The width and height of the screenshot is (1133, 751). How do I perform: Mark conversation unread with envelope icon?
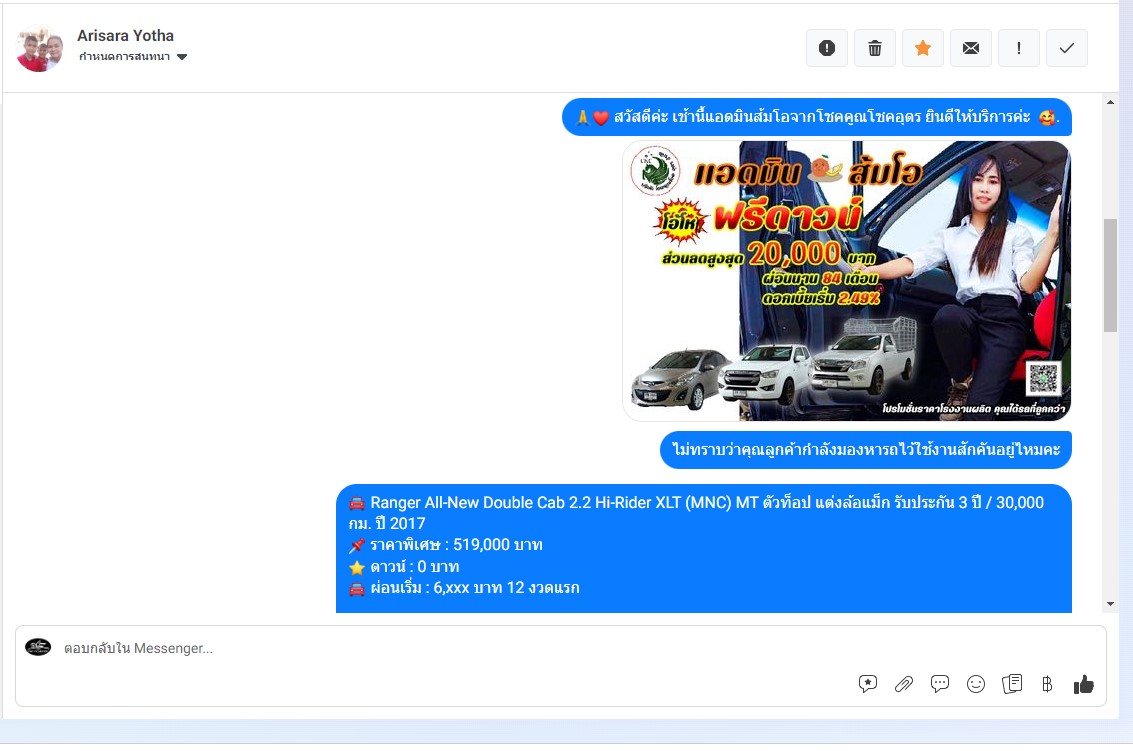tap(970, 48)
